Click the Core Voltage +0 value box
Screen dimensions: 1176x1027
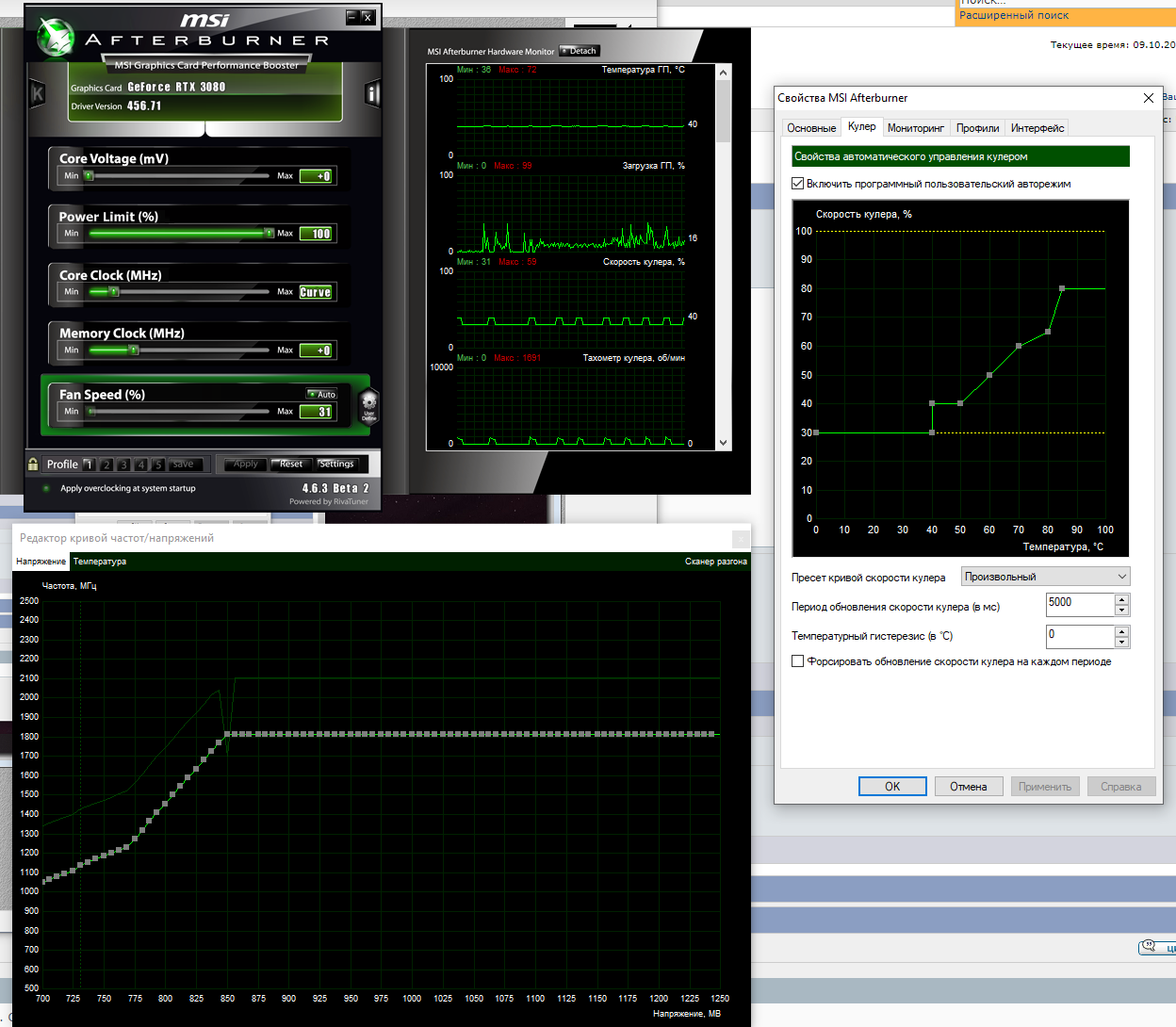(x=316, y=176)
